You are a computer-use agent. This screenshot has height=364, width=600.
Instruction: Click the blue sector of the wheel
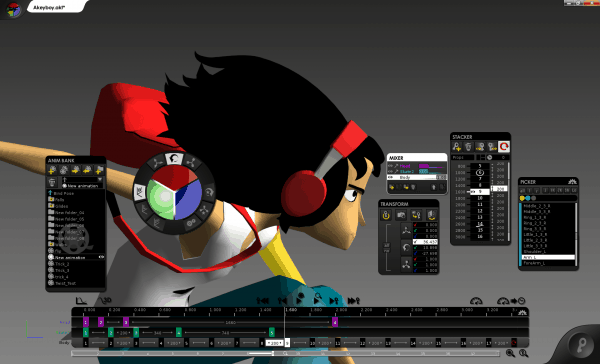pos(188,198)
